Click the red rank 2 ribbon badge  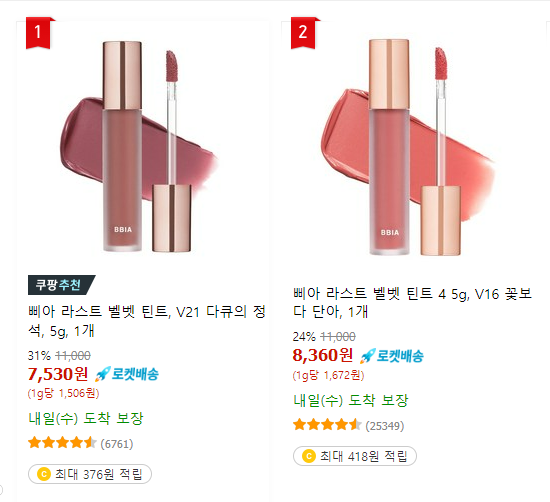(304, 33)
